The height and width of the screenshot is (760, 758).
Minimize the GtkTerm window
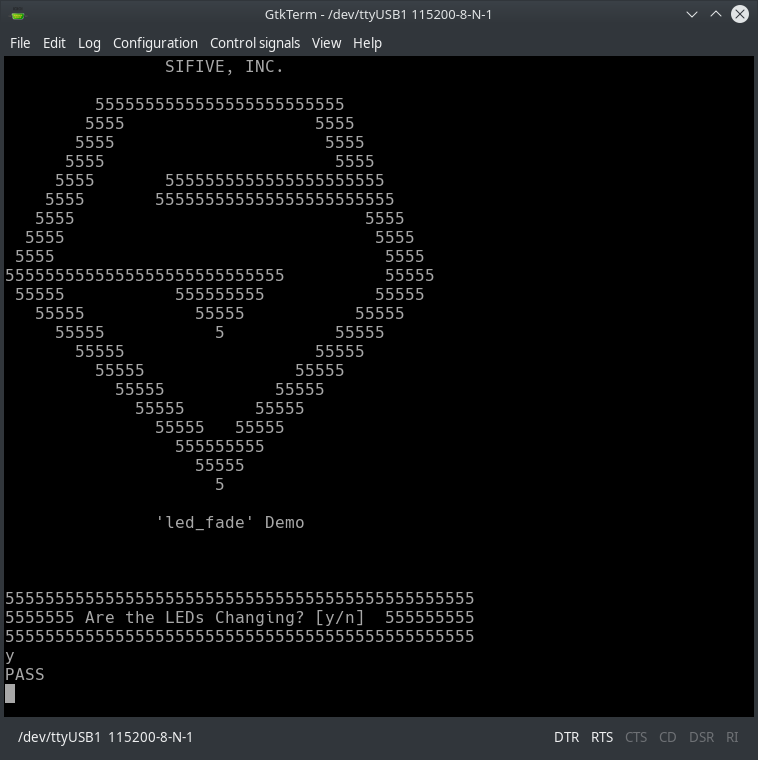point(693,14)
